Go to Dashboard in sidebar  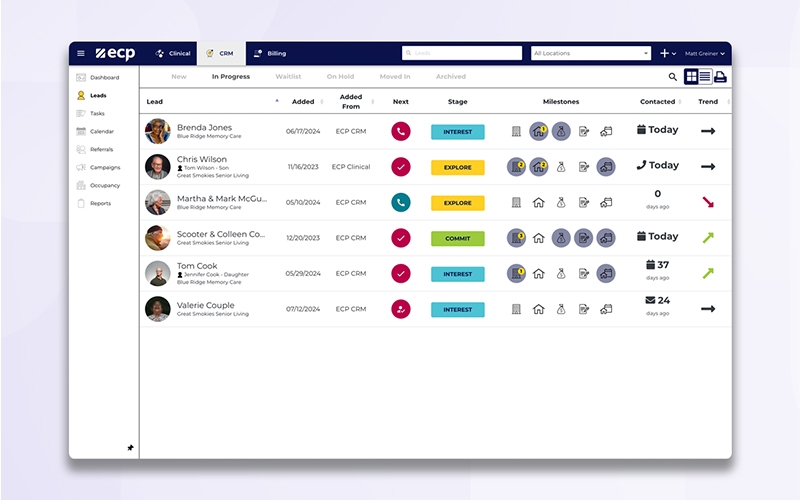coord(98,78)
